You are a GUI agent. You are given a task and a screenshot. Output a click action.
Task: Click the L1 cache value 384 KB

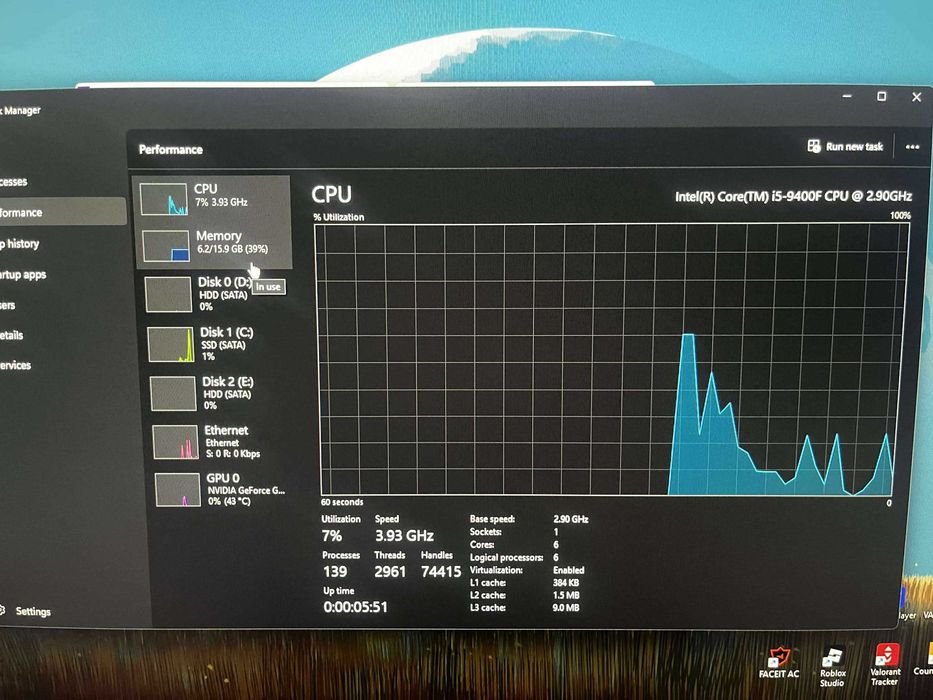(565, 583)
